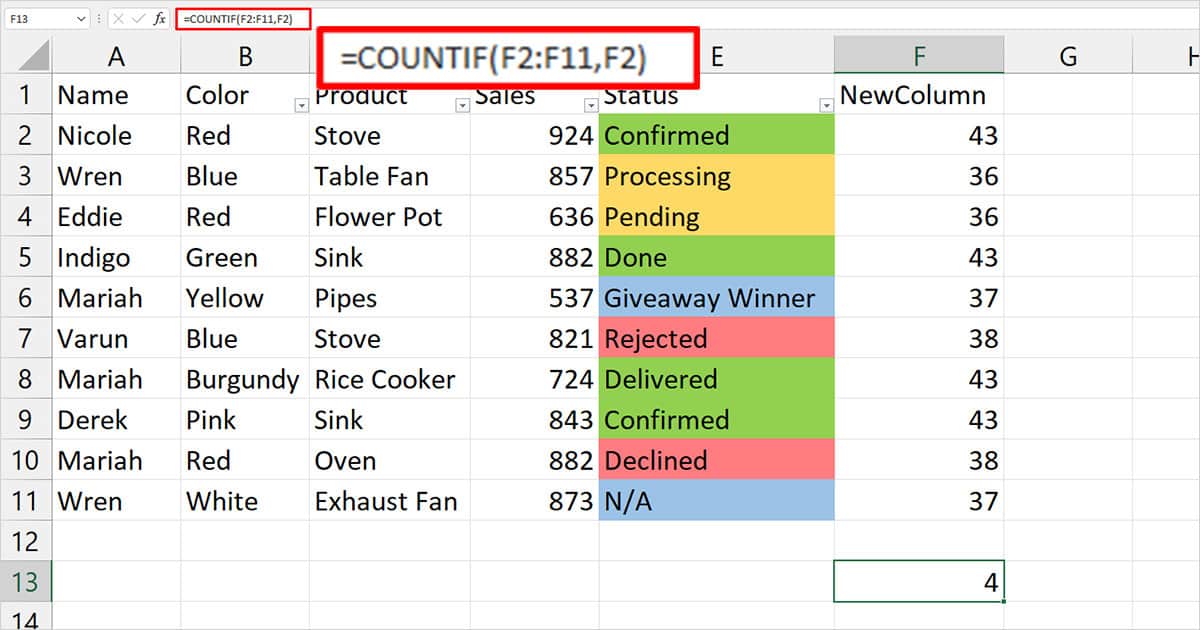Select the blue Giveaway Winner cell
Screen dimensions: 1200x630
coord(717,297)
